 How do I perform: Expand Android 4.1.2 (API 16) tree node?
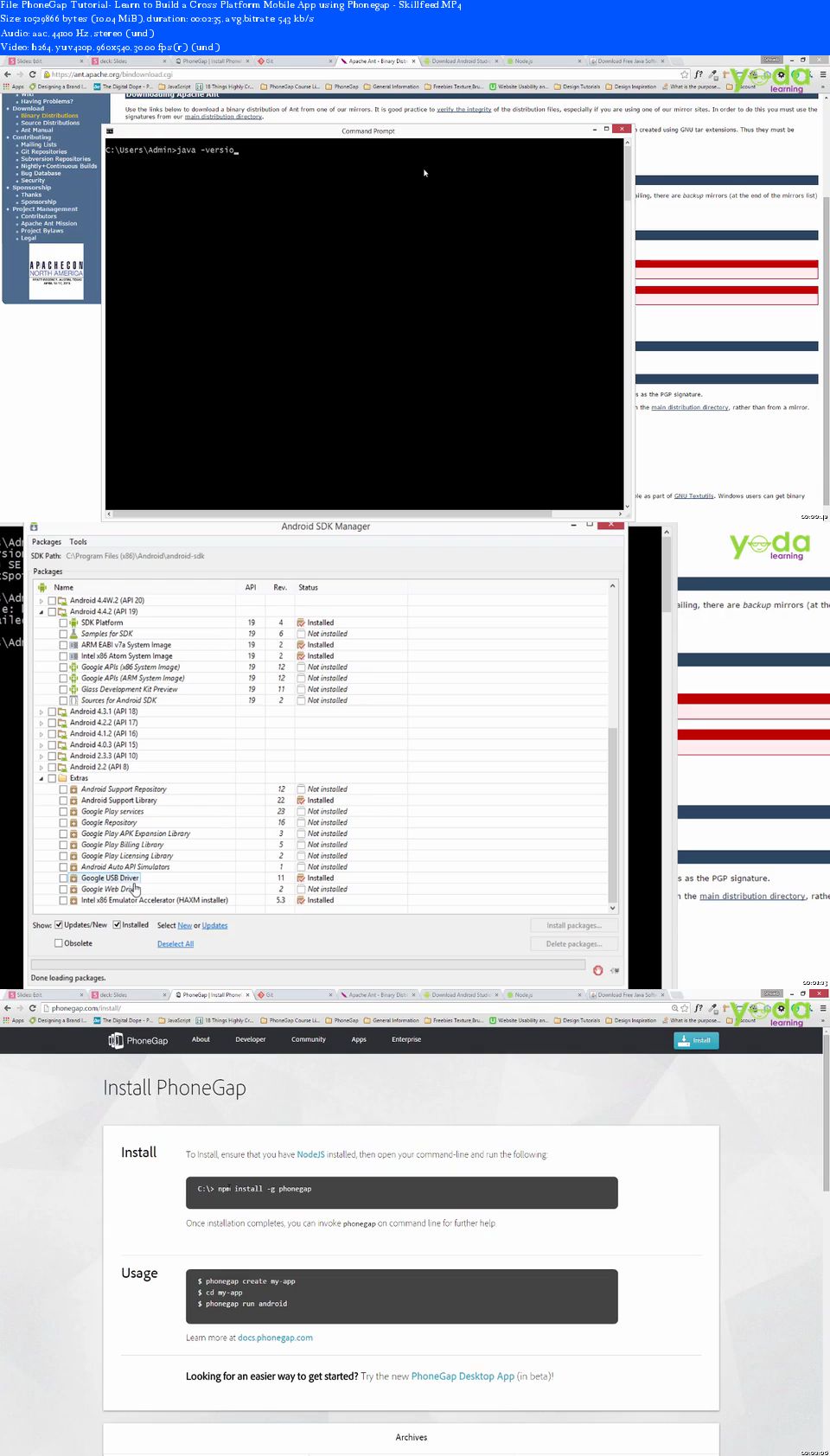(x=41, y=734)
